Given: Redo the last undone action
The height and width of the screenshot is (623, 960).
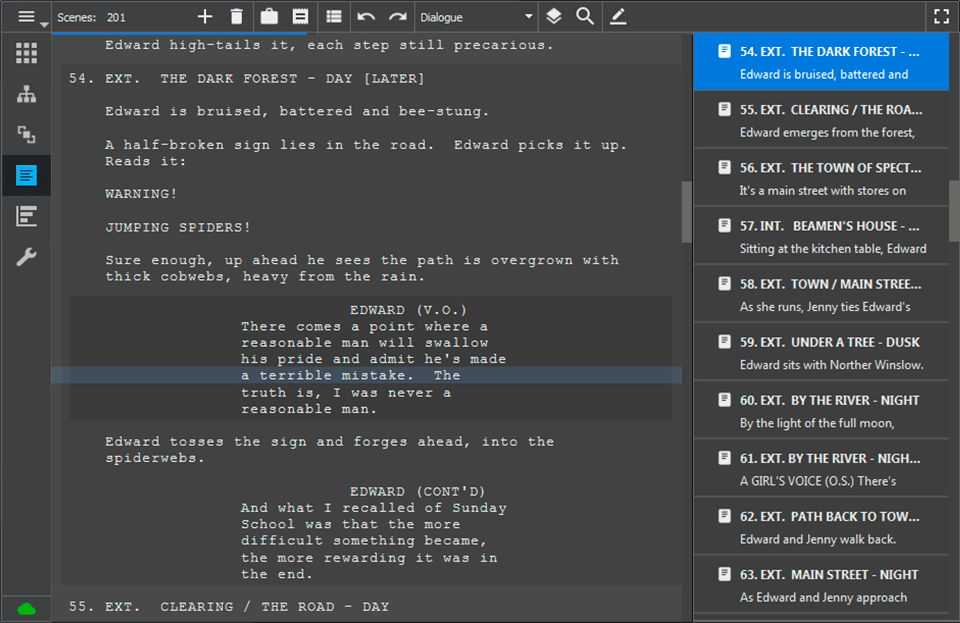Looking at the screenshot, I should coord(398,17).
